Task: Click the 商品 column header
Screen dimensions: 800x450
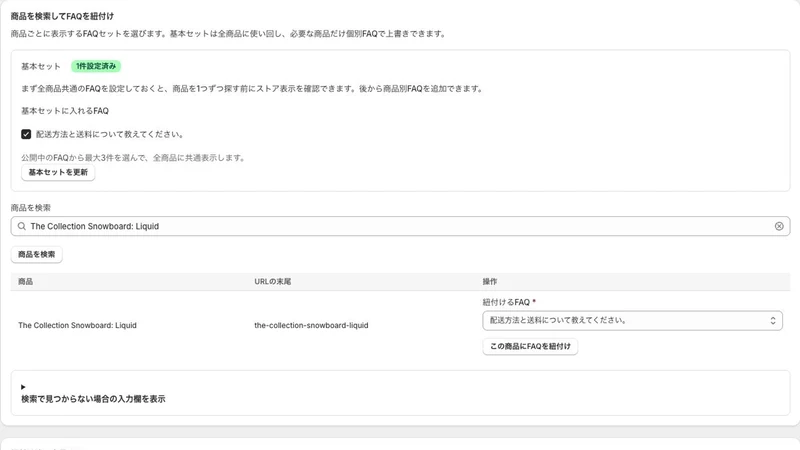Action: point(26,282)
